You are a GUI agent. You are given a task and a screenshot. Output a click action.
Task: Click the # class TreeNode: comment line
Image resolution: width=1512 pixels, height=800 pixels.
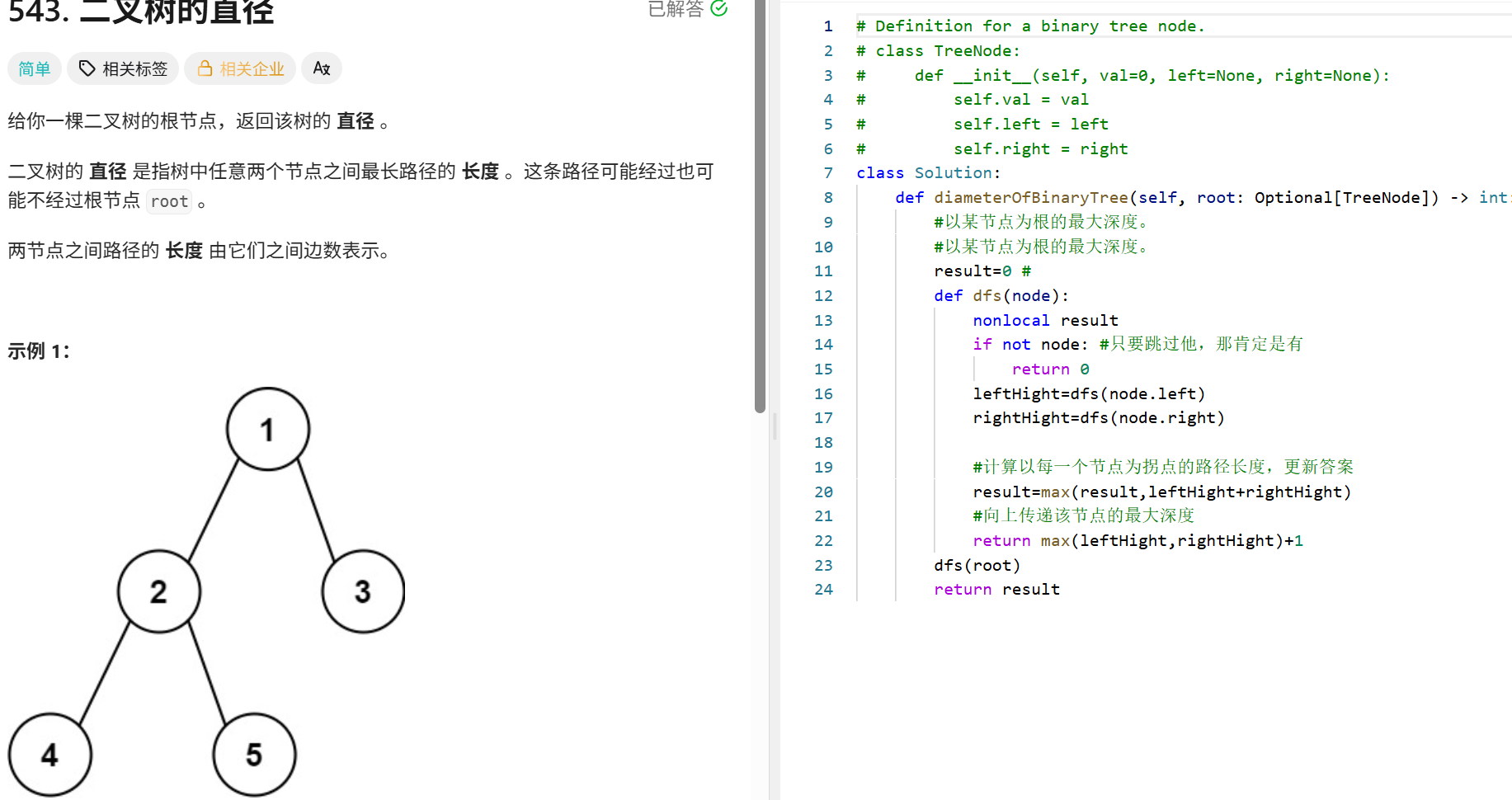tap(938, 51)
